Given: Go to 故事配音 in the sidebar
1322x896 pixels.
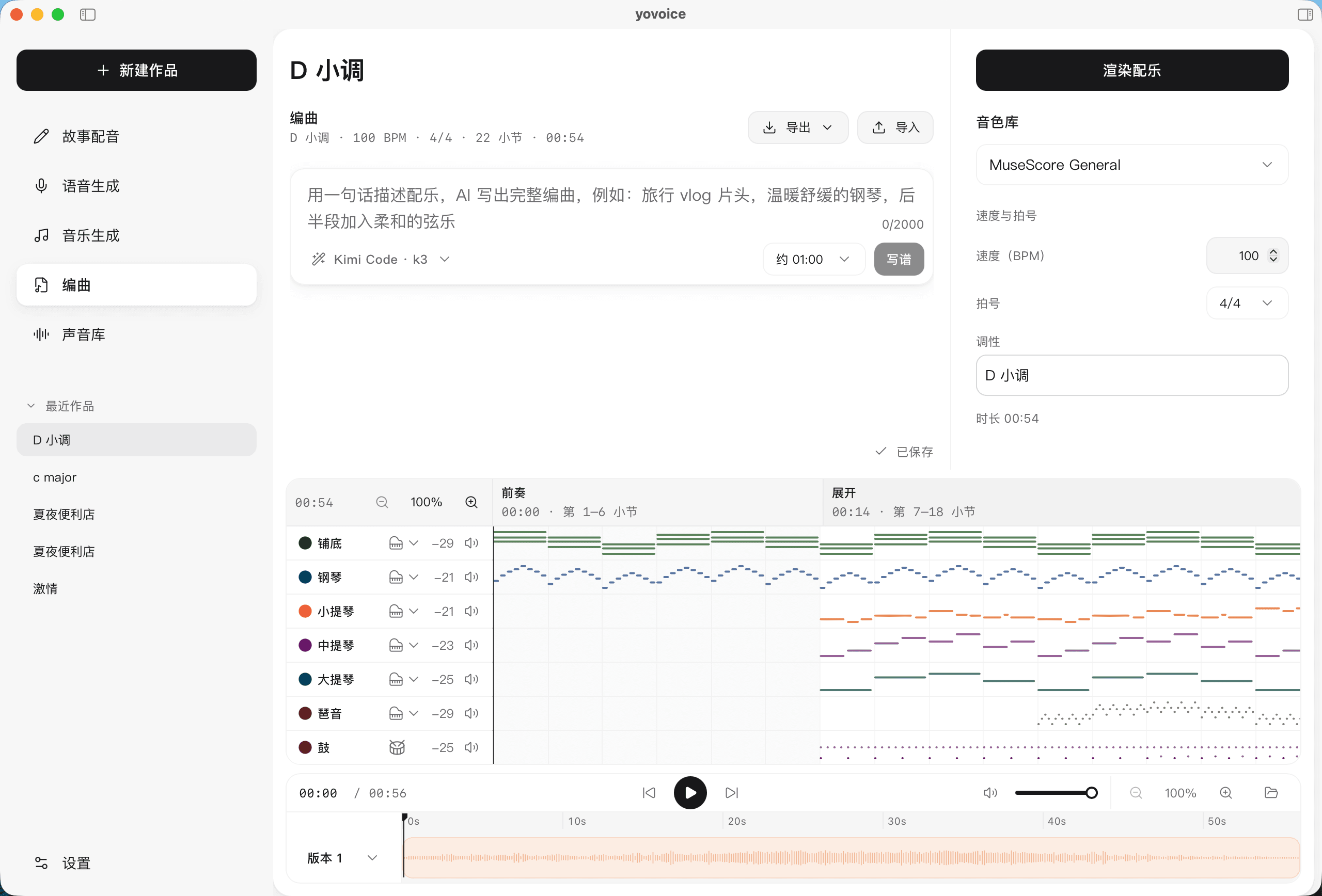Looking at the screenshot, I should pos(136,136).
